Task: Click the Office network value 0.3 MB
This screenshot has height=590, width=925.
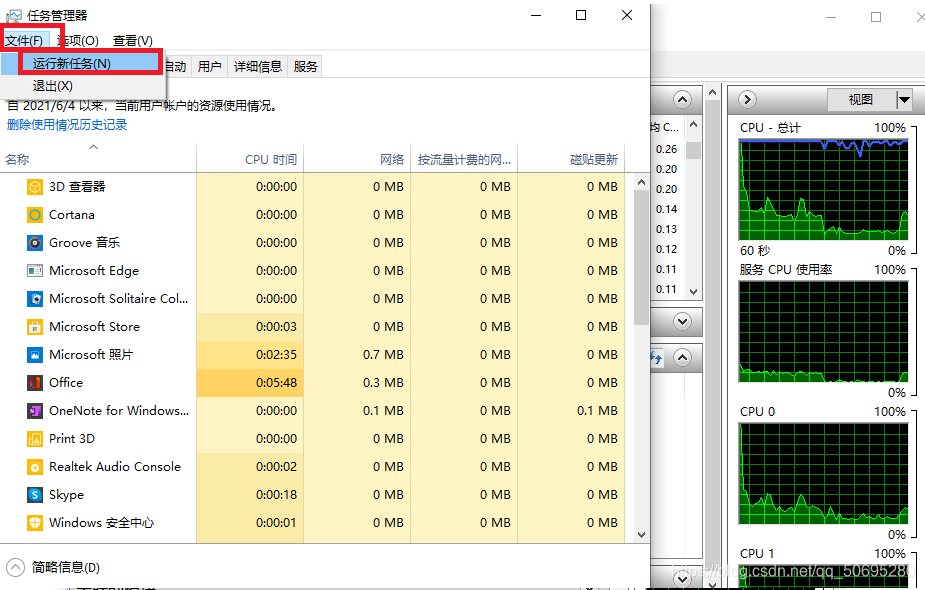Action: [x=357, y=383]
